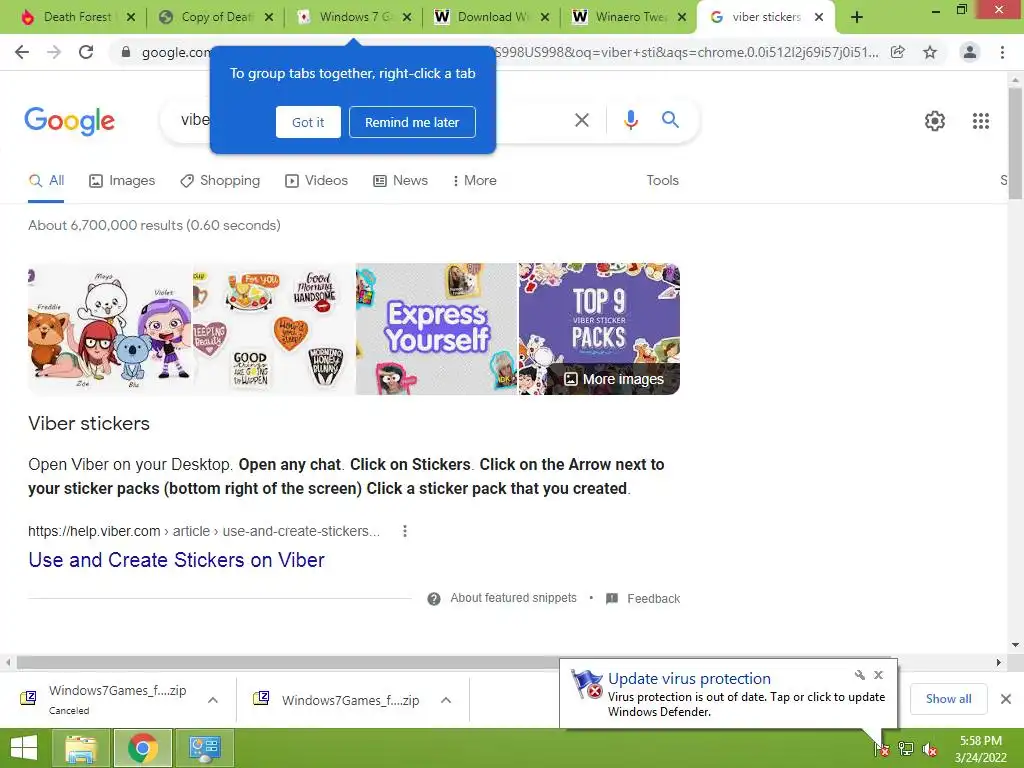Click the About featured snippets help icon
Image resolution: width=1024 pixels, height=768 pixels.
tap(434, 599)
